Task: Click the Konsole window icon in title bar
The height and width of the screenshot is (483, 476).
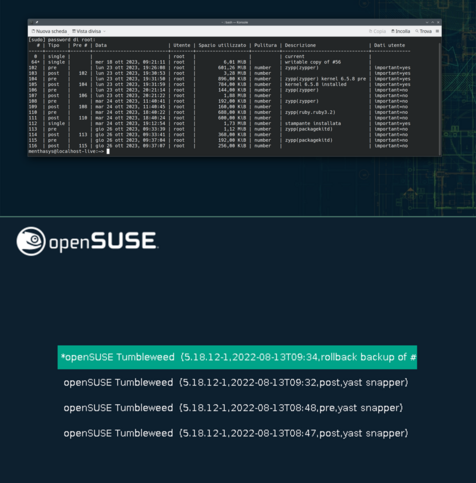Action: [x=31, y=22]
